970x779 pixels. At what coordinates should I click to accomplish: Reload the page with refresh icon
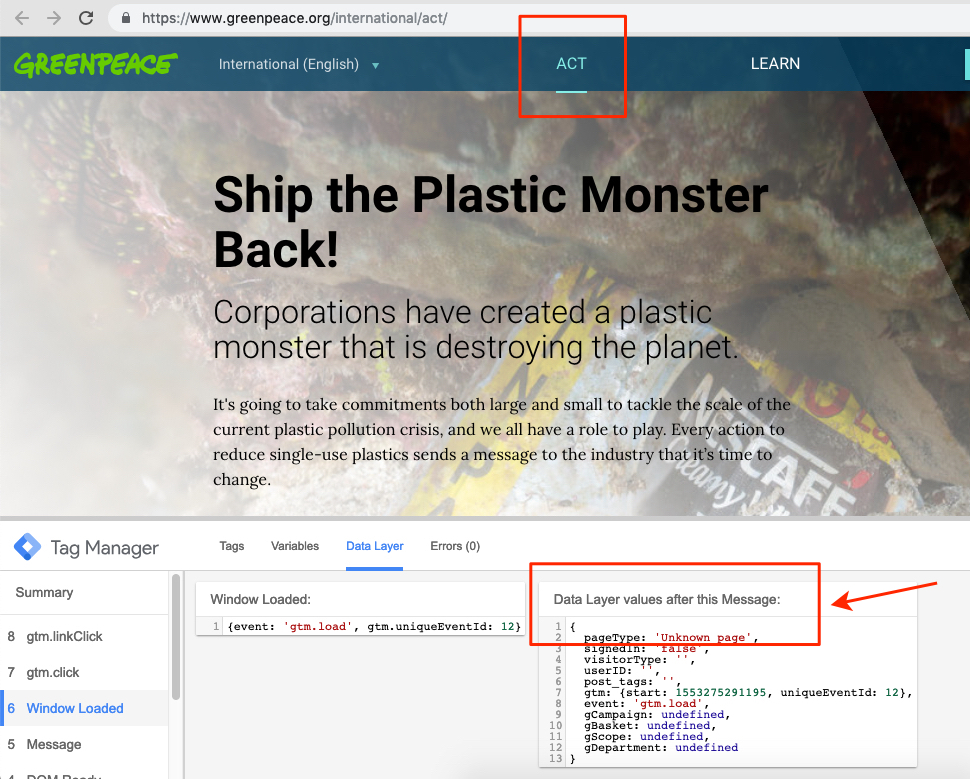pos(86,18)
